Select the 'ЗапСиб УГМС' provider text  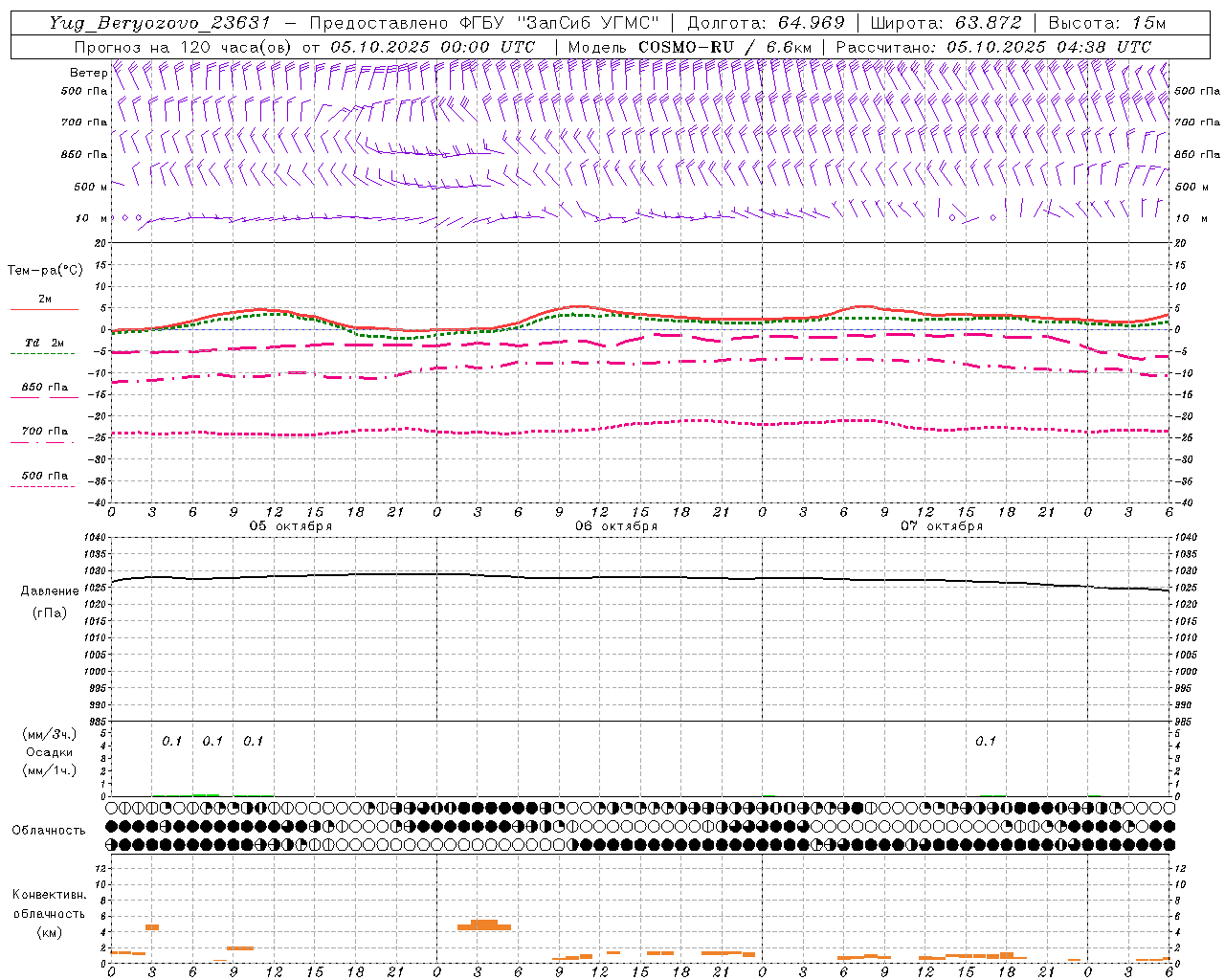pos(589,23)
